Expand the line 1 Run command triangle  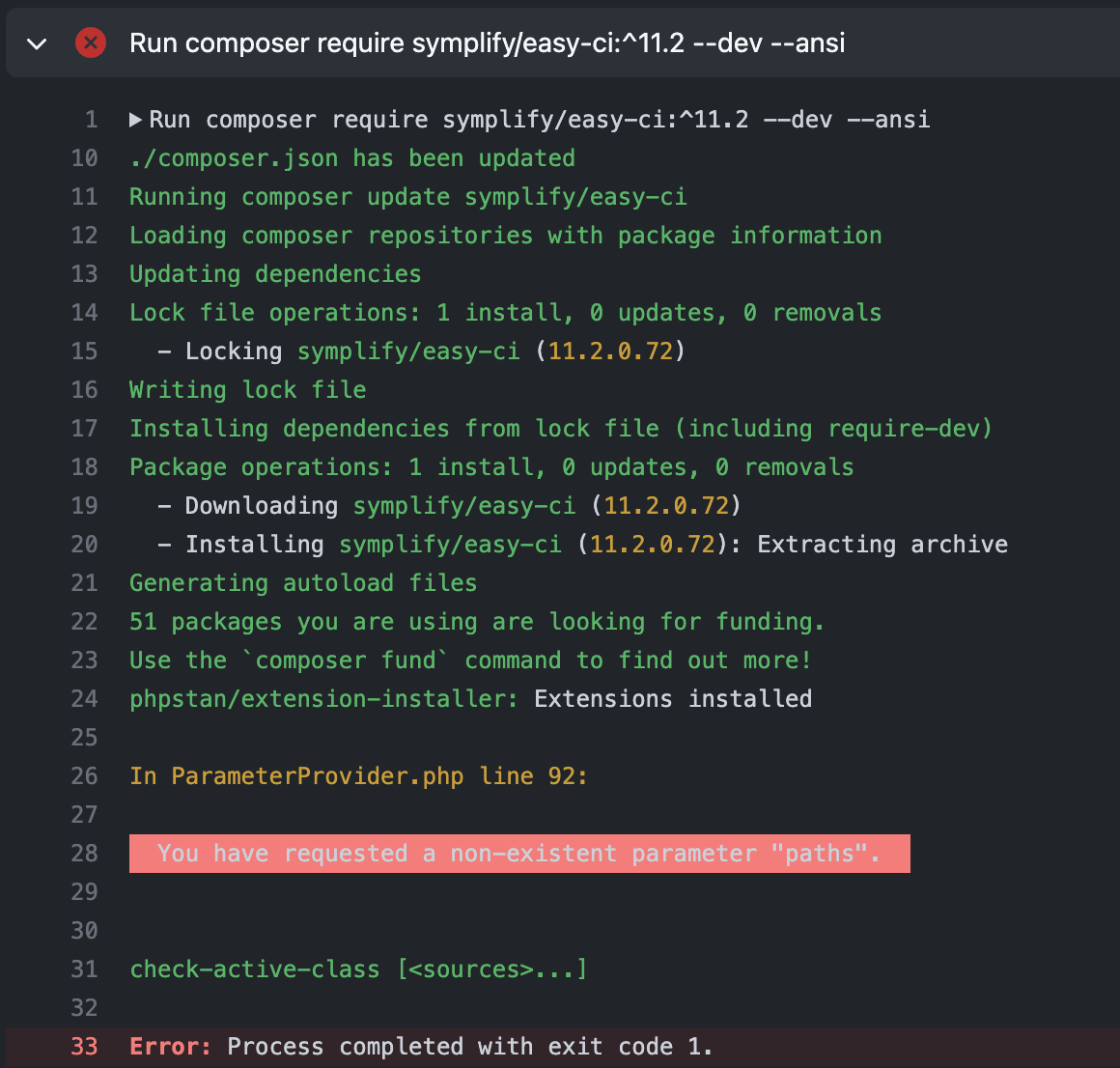(135, 120)
